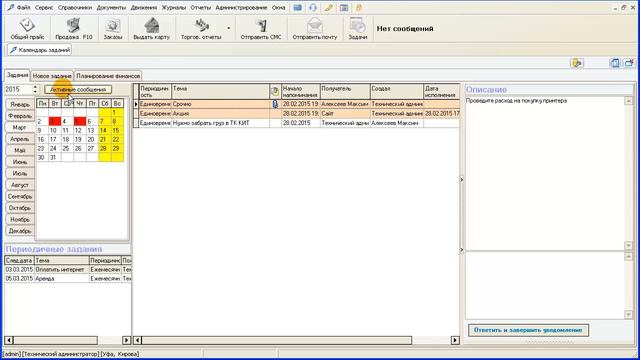This screenshot has height=360, width=640.
Task: Open the Движения menu
Action: click(x=144, y=7)
